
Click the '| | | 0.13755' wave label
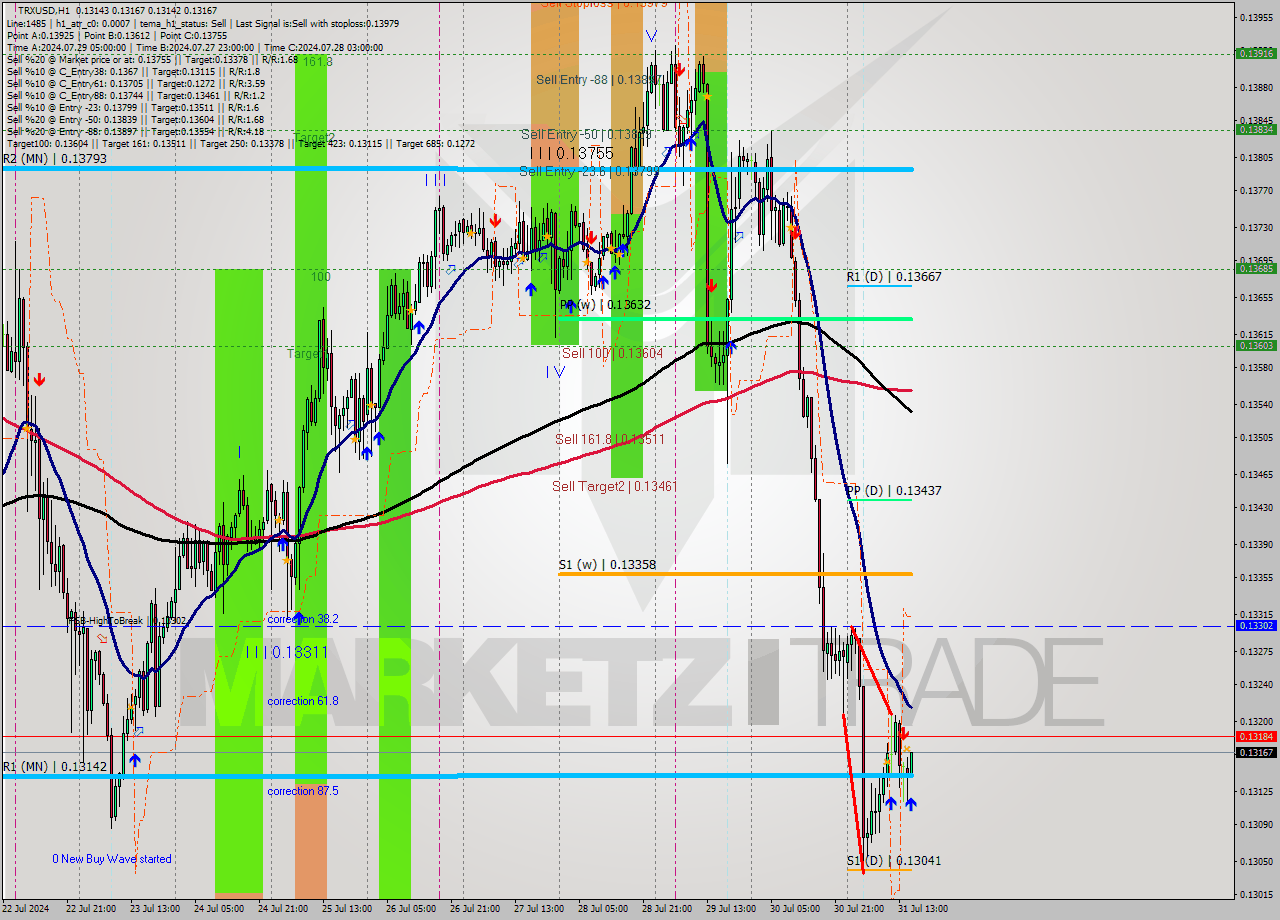coord(571,152)
